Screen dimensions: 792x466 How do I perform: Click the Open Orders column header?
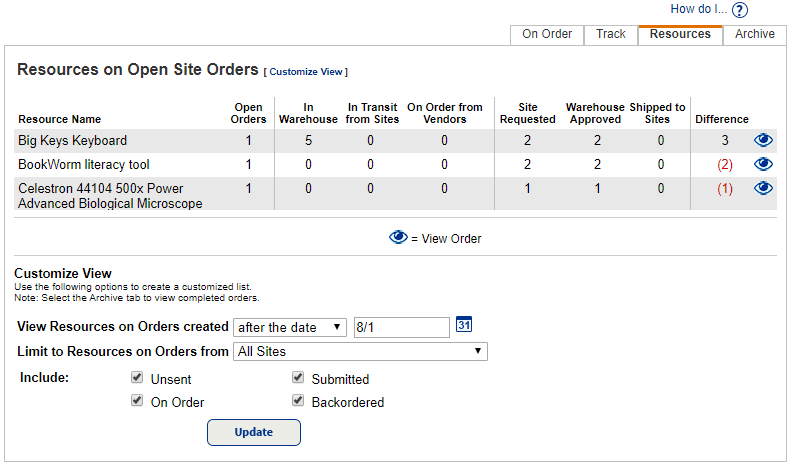point(248,113)
